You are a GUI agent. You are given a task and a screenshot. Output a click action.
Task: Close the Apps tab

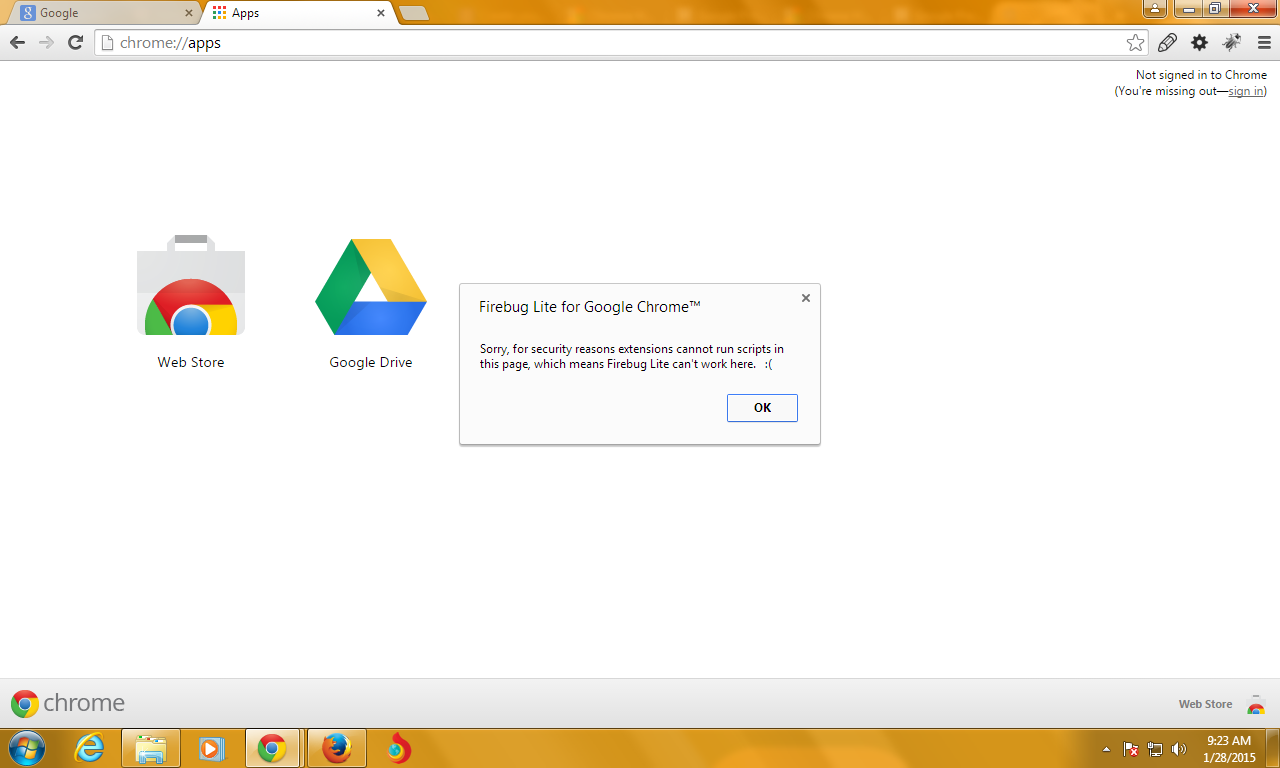click(380, 13)
